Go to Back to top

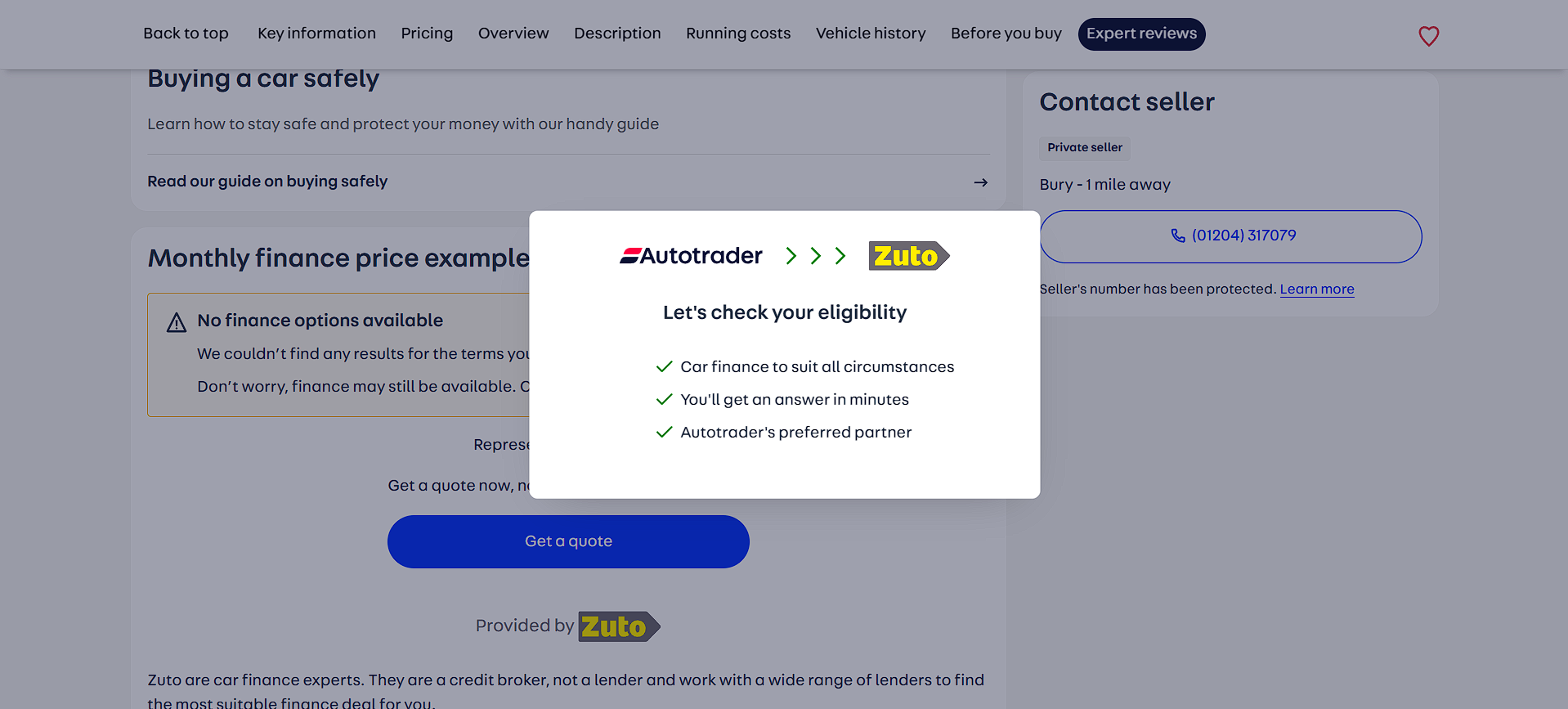tap(186, 34)
